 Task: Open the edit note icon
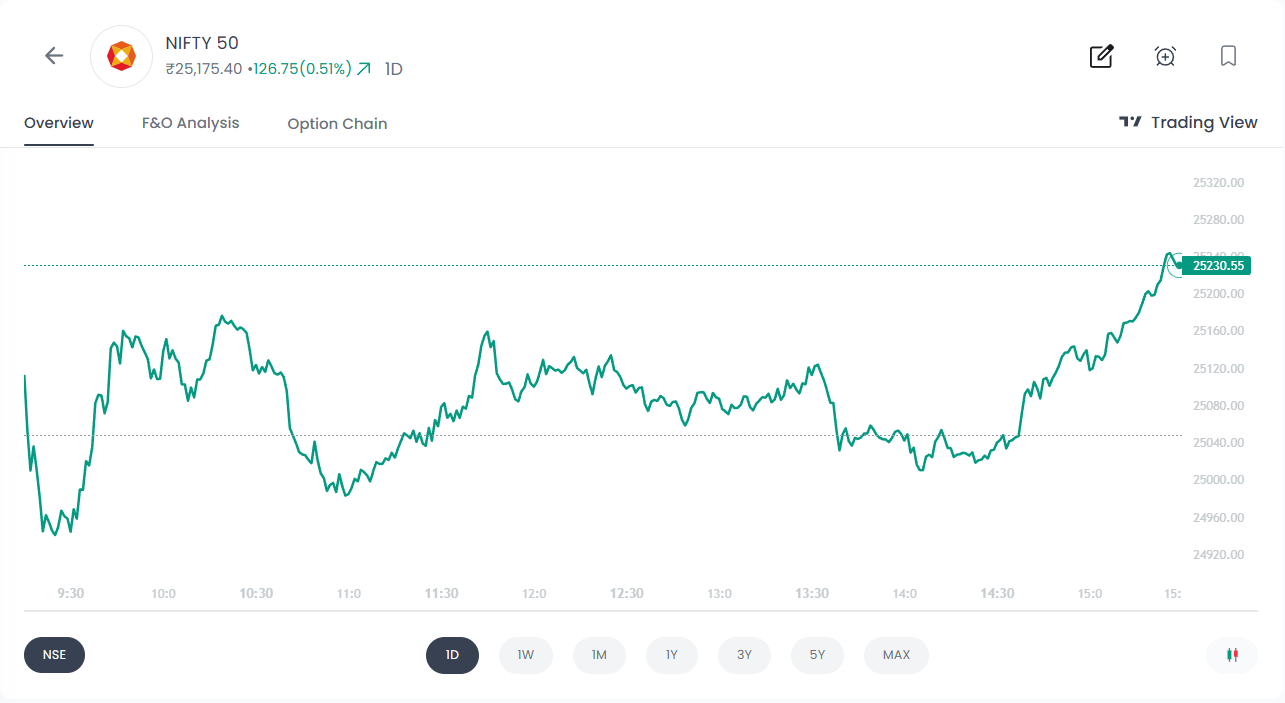pyautogui.click(x=1101, y=56)
